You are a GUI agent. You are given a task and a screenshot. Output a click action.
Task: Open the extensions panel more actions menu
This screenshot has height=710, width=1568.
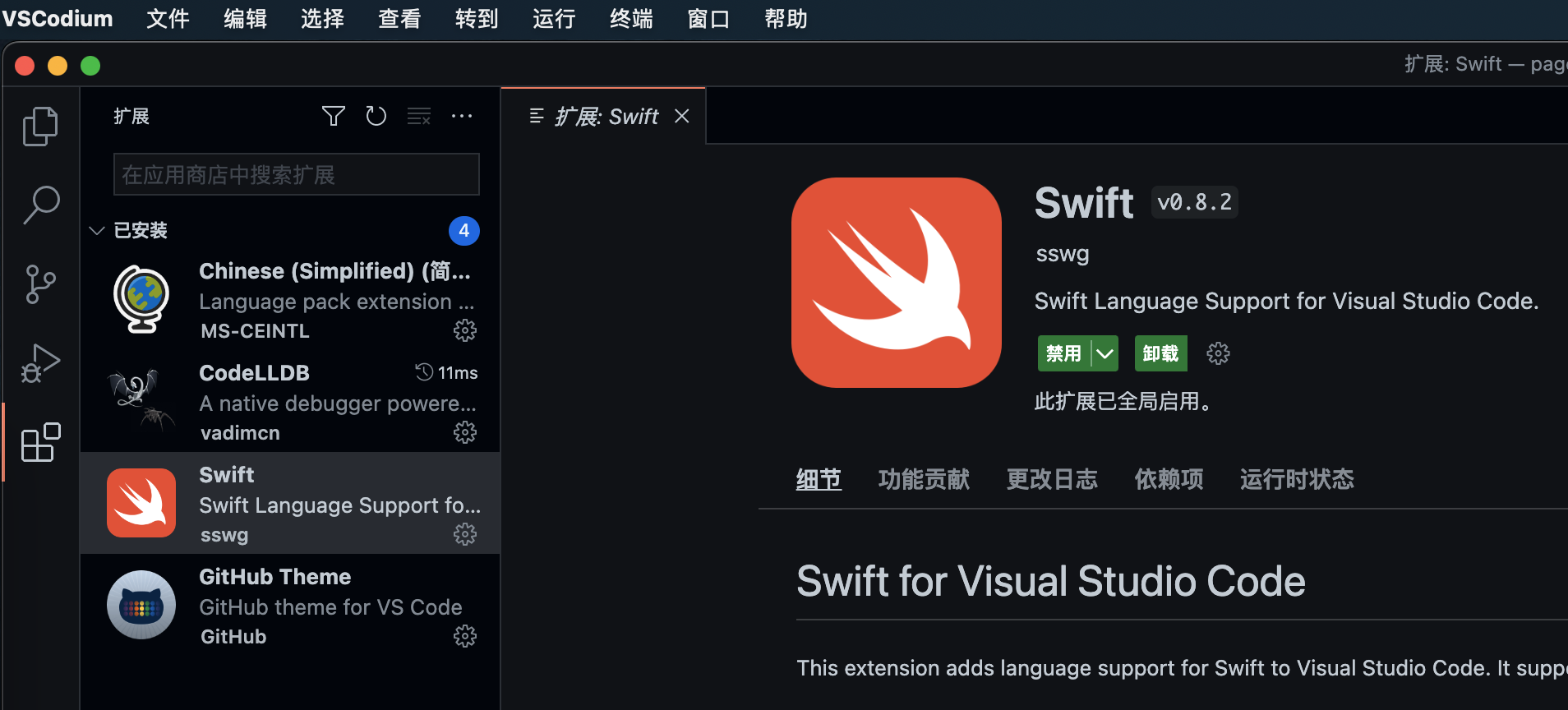[462, 116]
